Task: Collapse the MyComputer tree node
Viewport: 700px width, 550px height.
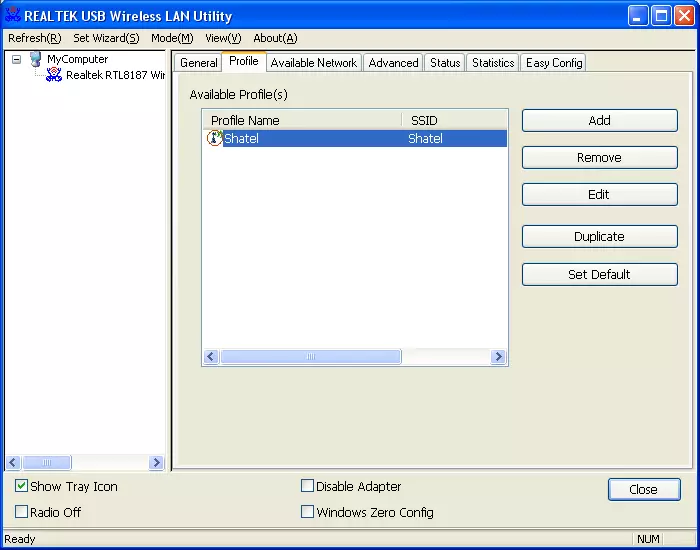Action: click(x=17, y=59)
